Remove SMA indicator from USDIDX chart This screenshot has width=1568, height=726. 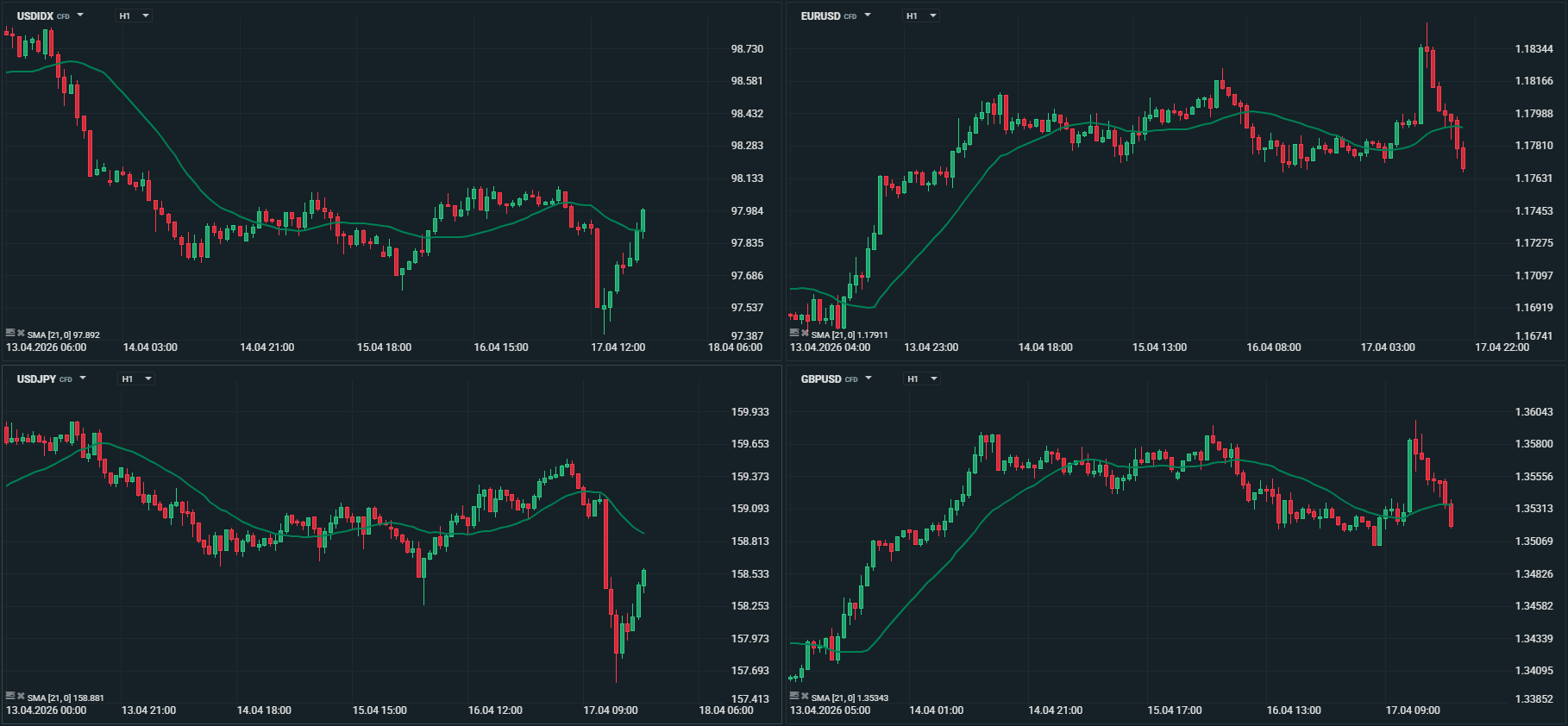point(21,333)
